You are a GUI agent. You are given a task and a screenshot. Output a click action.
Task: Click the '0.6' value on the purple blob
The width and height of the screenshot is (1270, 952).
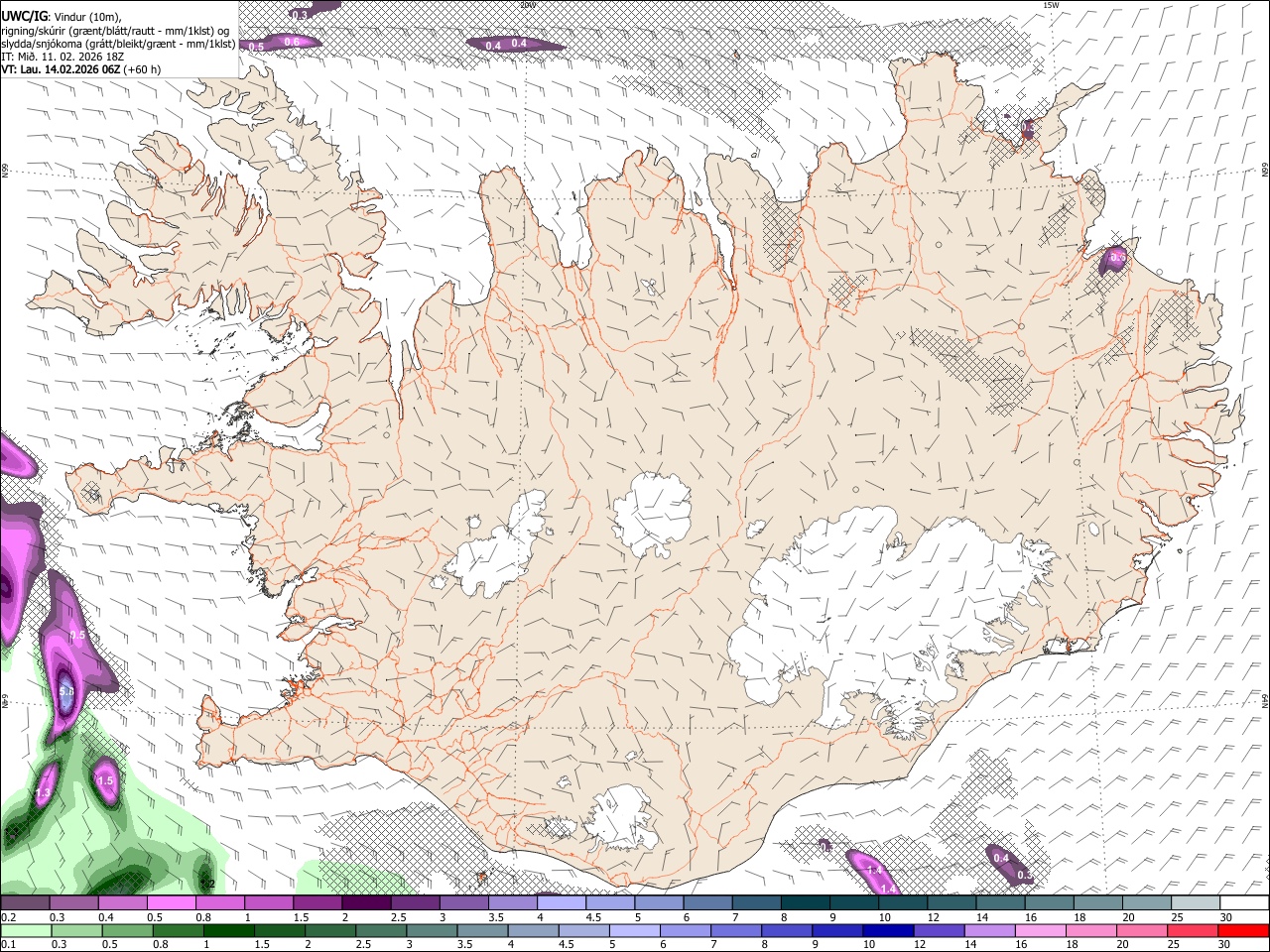tap(292, 42)
